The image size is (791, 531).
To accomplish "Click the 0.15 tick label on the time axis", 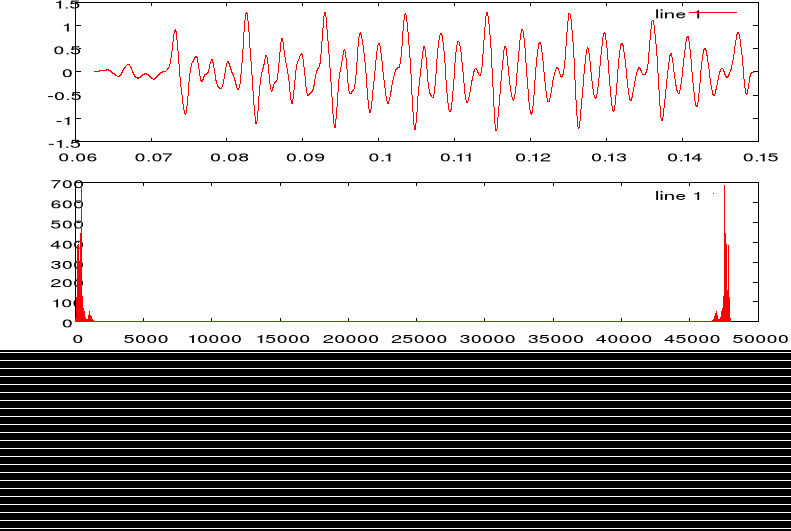I will pyautogui.click(x=762, y=158).
